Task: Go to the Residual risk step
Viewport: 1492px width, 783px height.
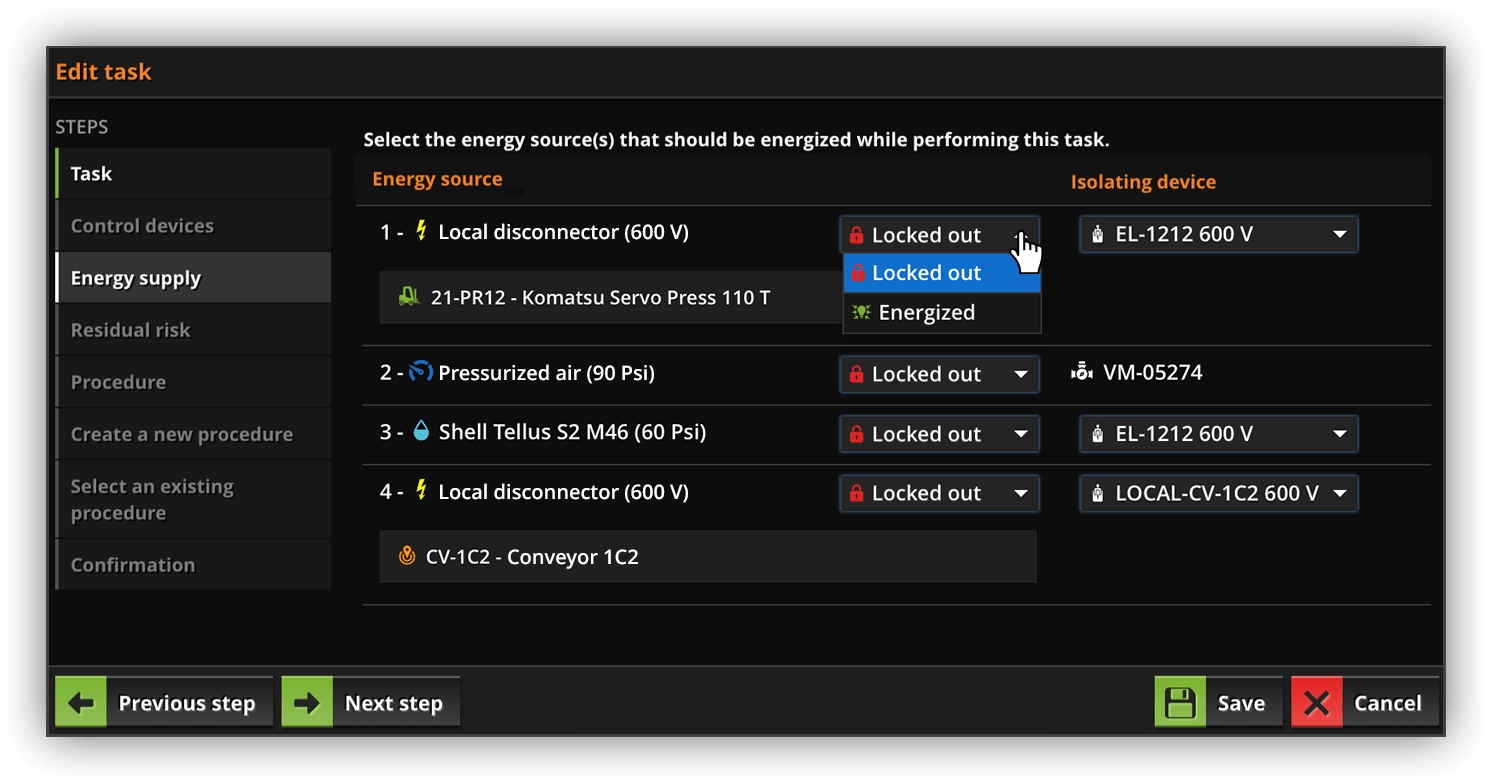Action: coord(193,329)
